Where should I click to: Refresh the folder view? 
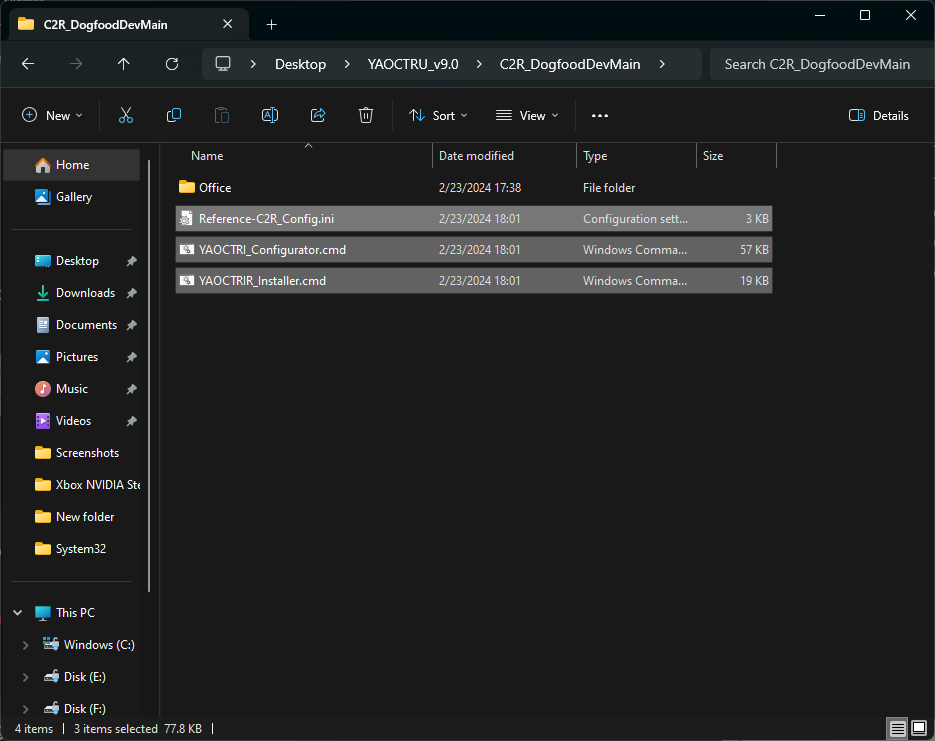click(171, 63)
